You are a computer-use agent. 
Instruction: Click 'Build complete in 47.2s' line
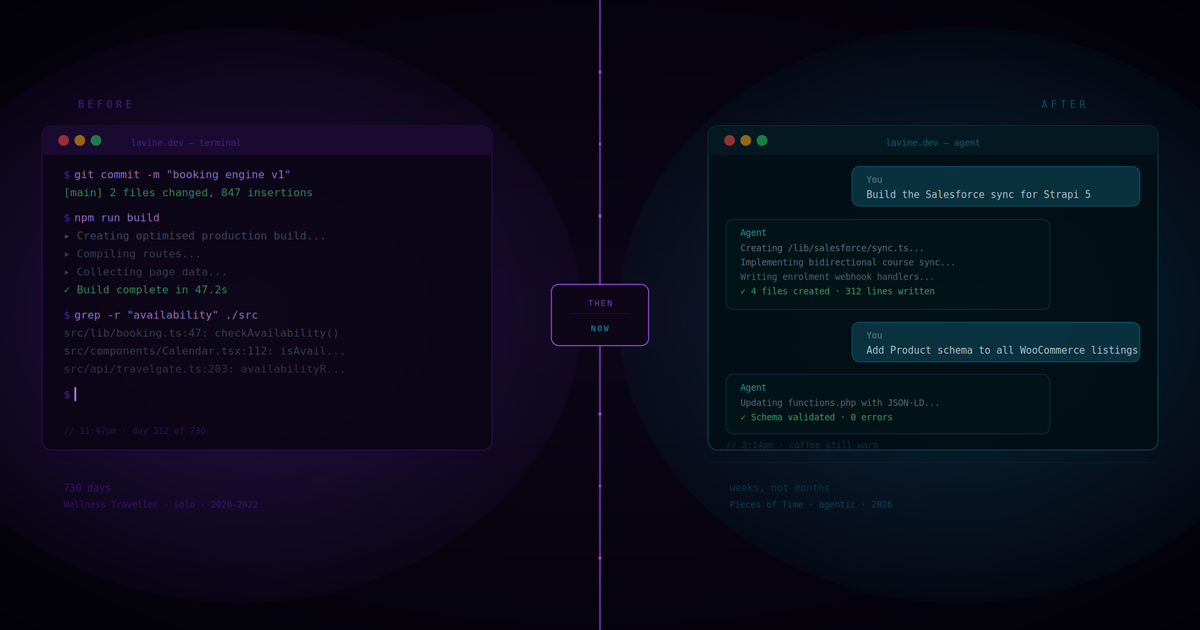[x=146, y=290]
